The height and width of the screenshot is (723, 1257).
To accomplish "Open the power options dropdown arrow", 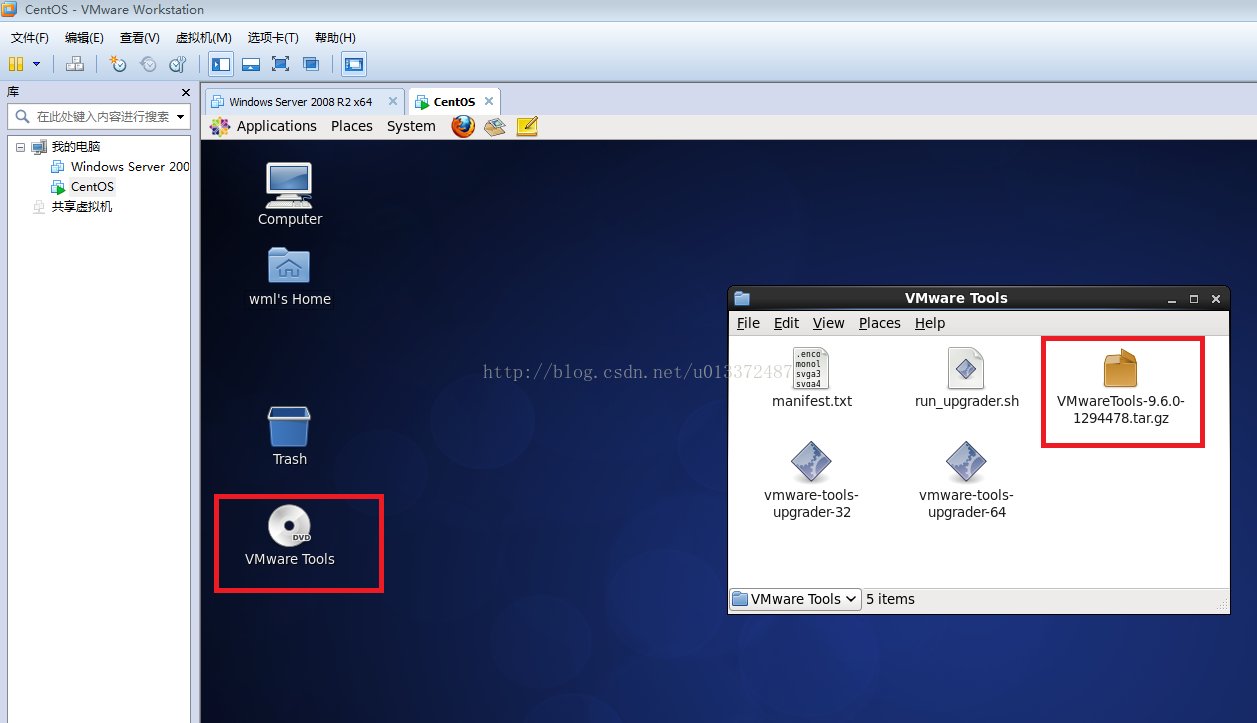I will 37,64.
